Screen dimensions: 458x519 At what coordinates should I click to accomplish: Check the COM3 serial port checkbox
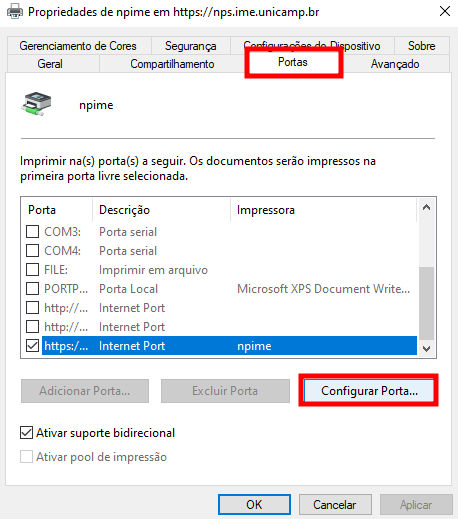(32, 231)
